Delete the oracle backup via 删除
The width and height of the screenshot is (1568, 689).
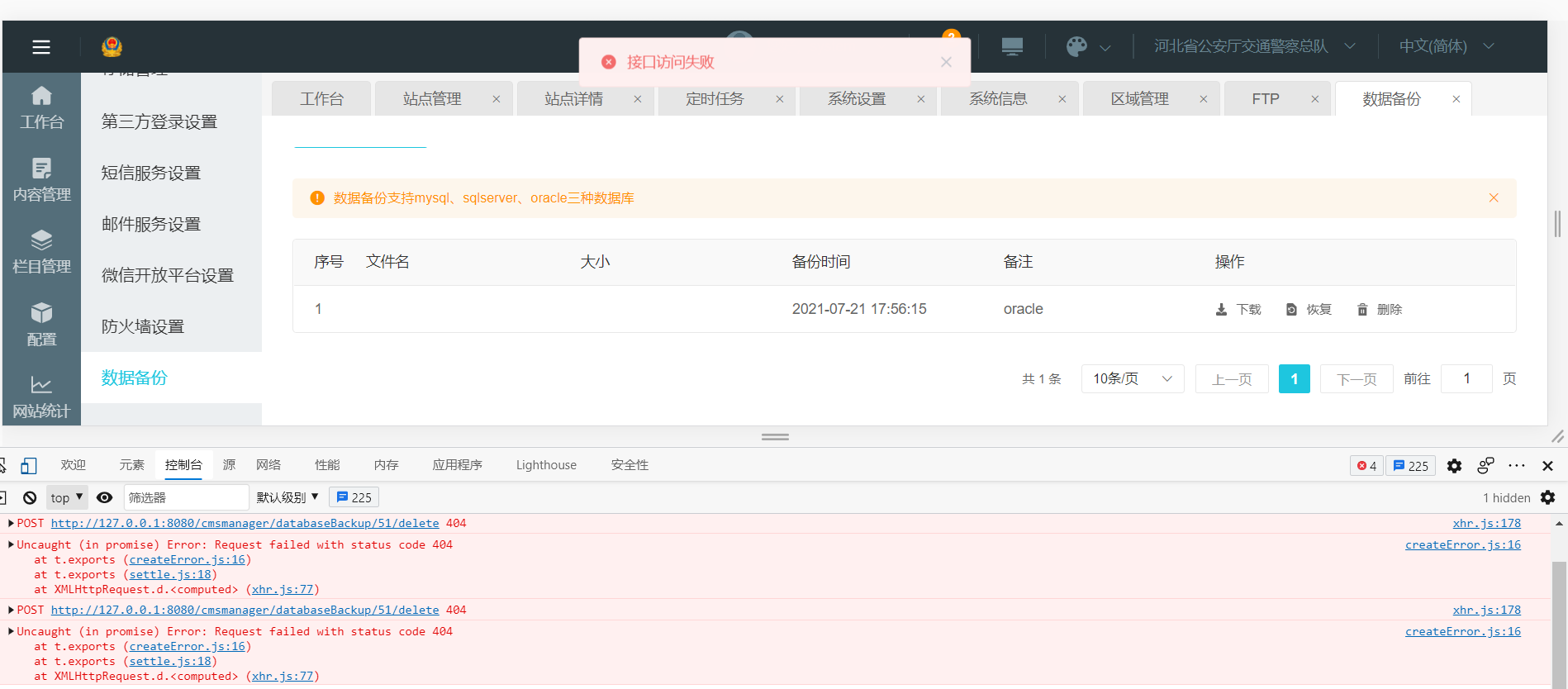pyautogui.click(x=1379, y=310)
